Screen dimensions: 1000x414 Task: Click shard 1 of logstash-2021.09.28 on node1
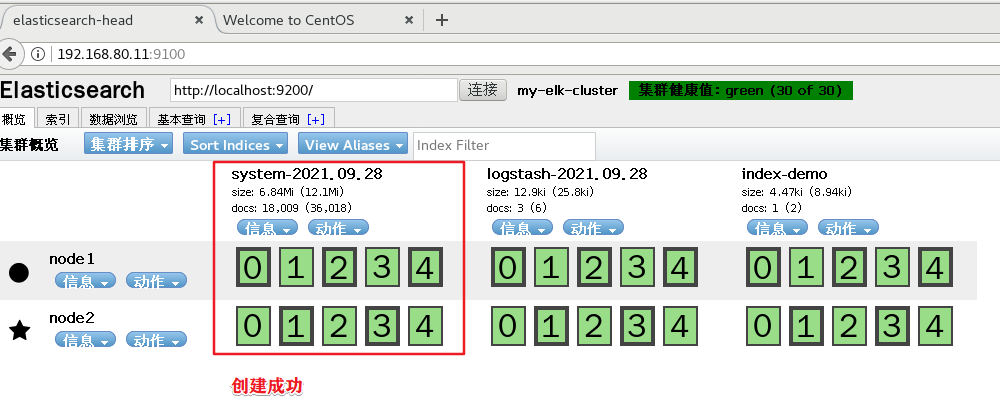click(551, 267)
